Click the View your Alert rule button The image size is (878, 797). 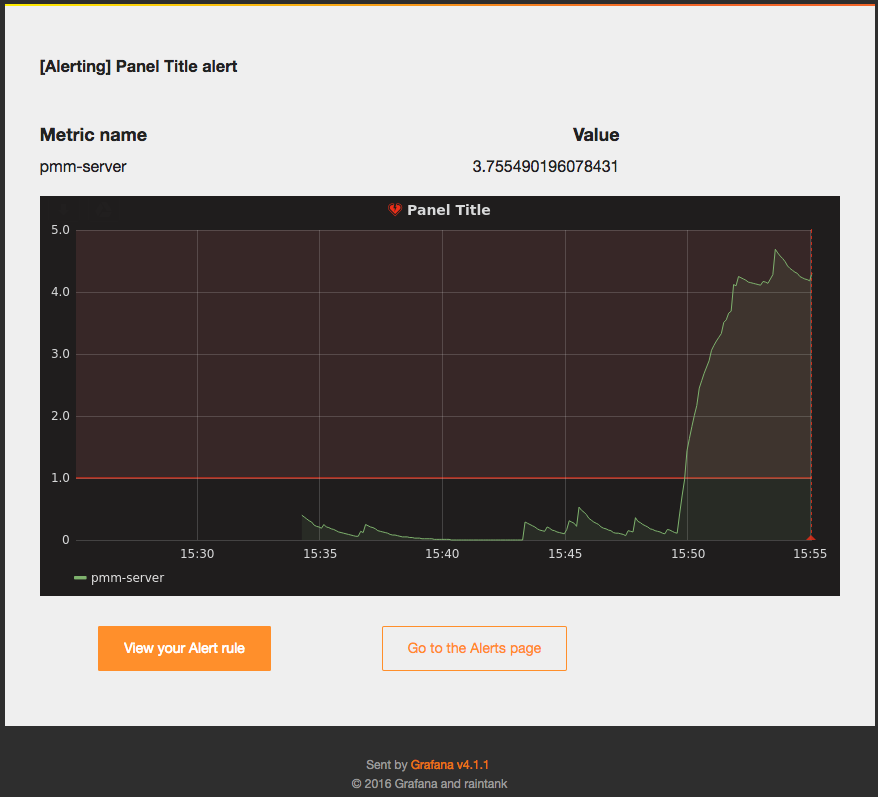tap(184, 648)
